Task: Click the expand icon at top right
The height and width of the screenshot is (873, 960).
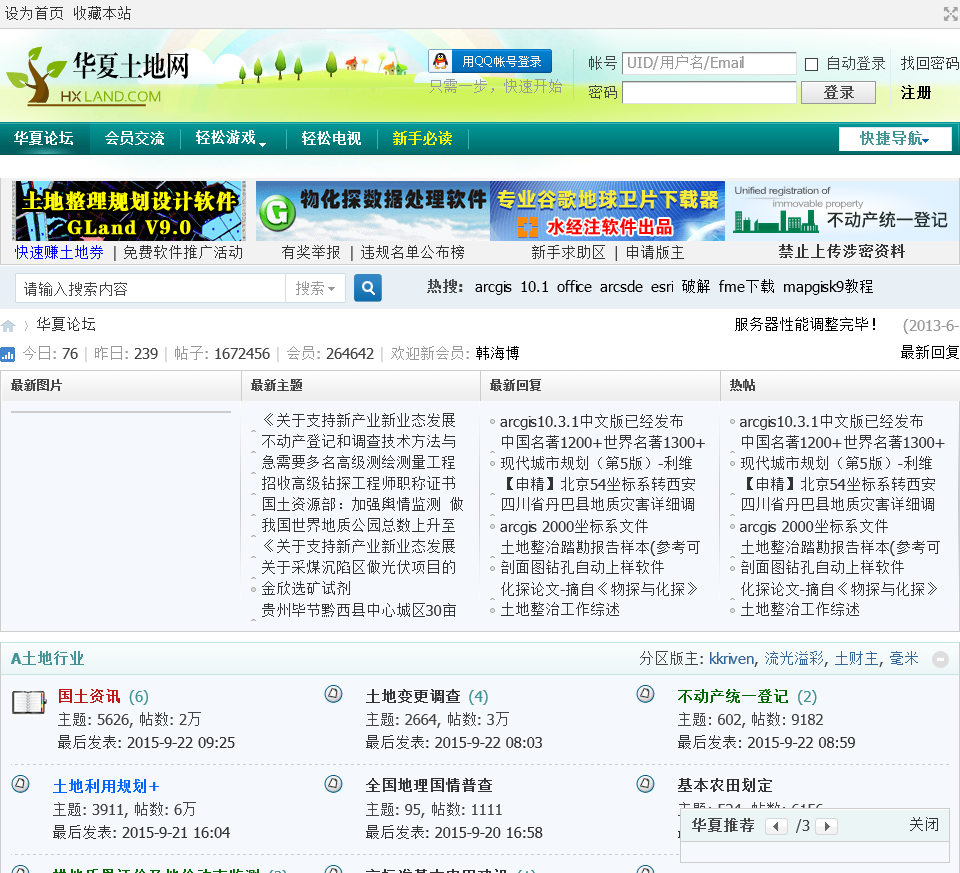Action: 951,14
